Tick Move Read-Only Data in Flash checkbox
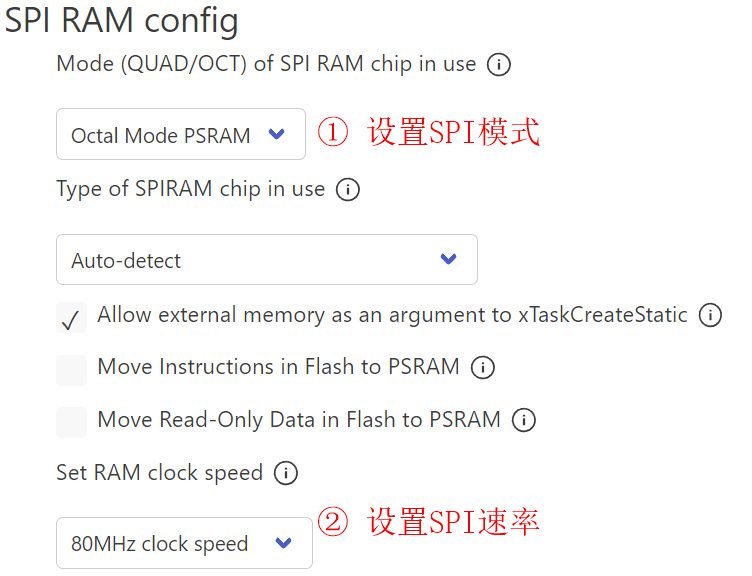Viewport: 752px width, 576px height. pos(71,421)
